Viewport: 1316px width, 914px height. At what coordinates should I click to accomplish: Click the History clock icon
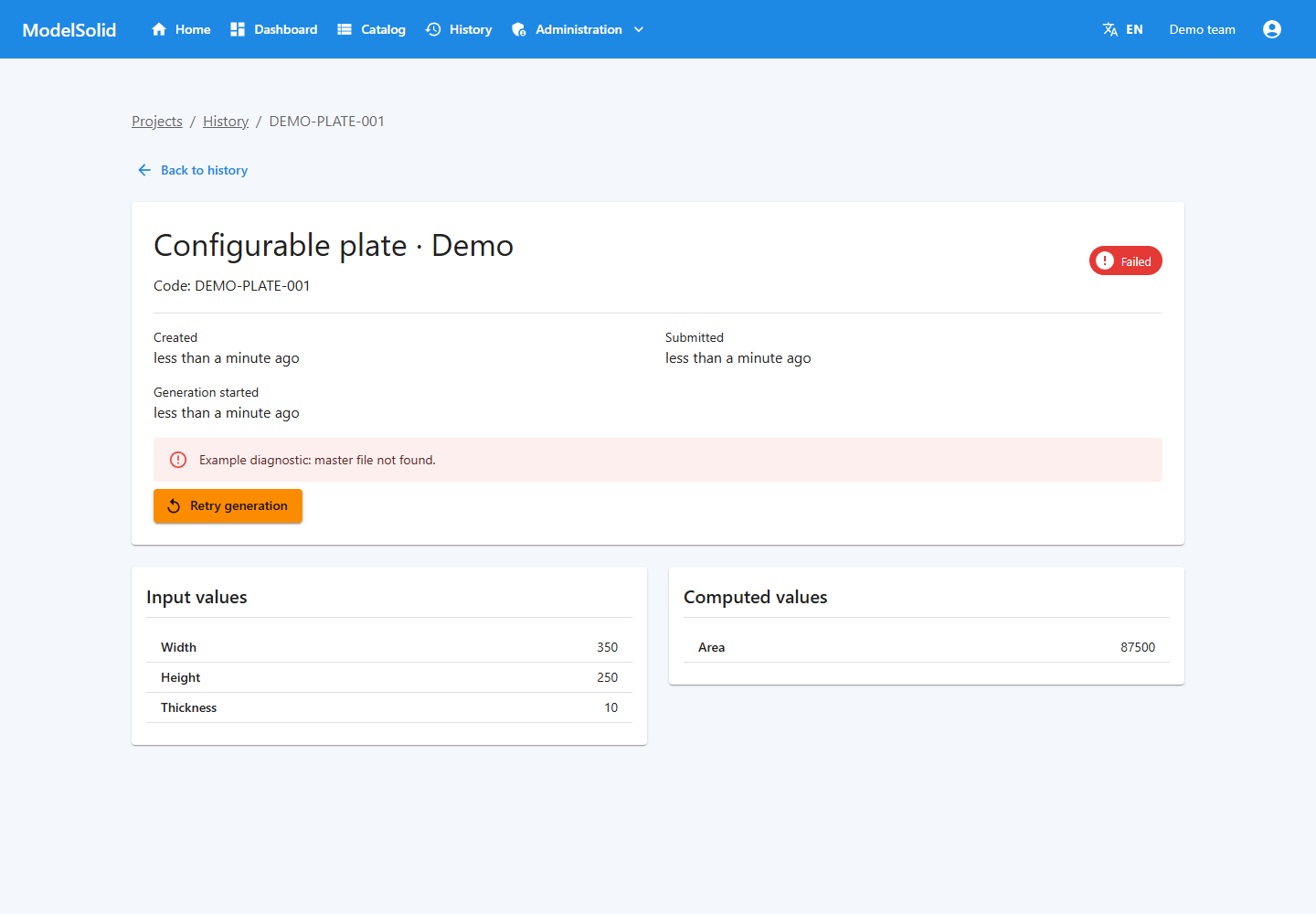pyautogui.click(x=433, y=29)
